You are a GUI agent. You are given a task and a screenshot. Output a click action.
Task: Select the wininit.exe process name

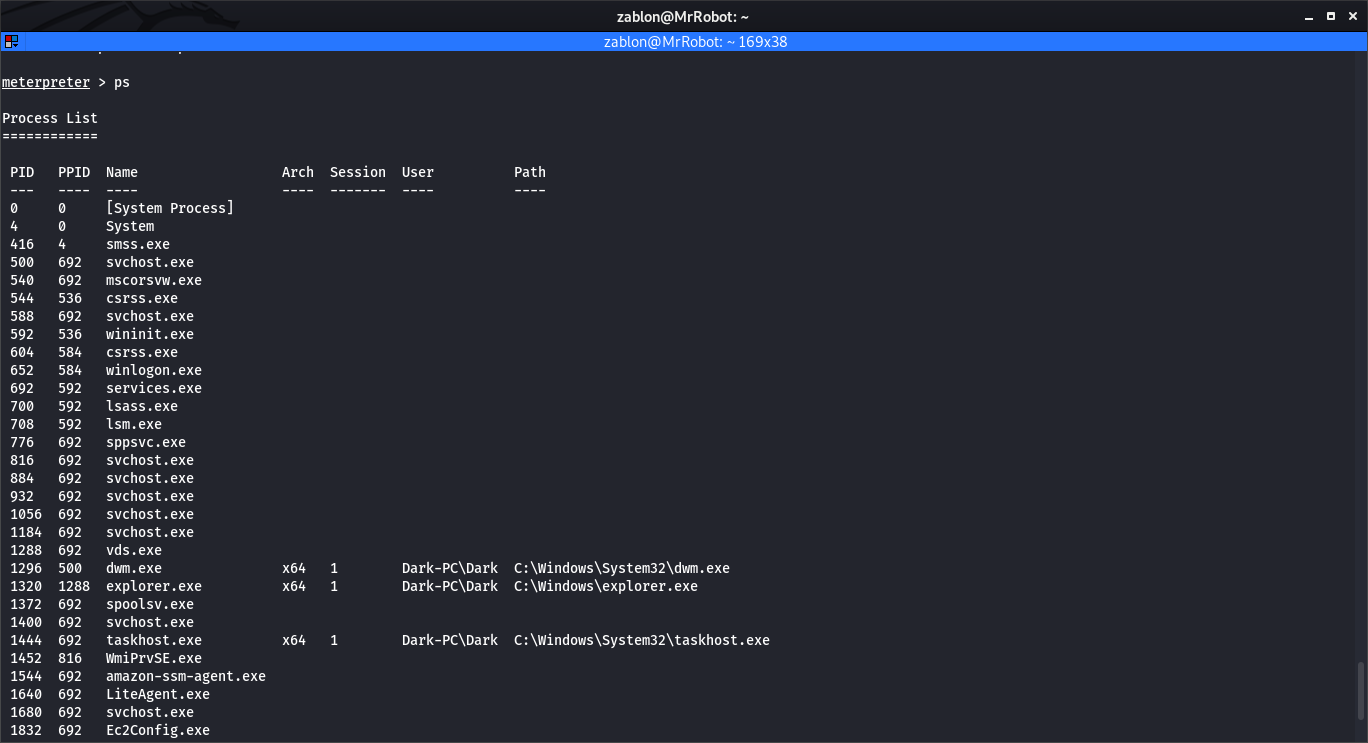pos(150,334)
